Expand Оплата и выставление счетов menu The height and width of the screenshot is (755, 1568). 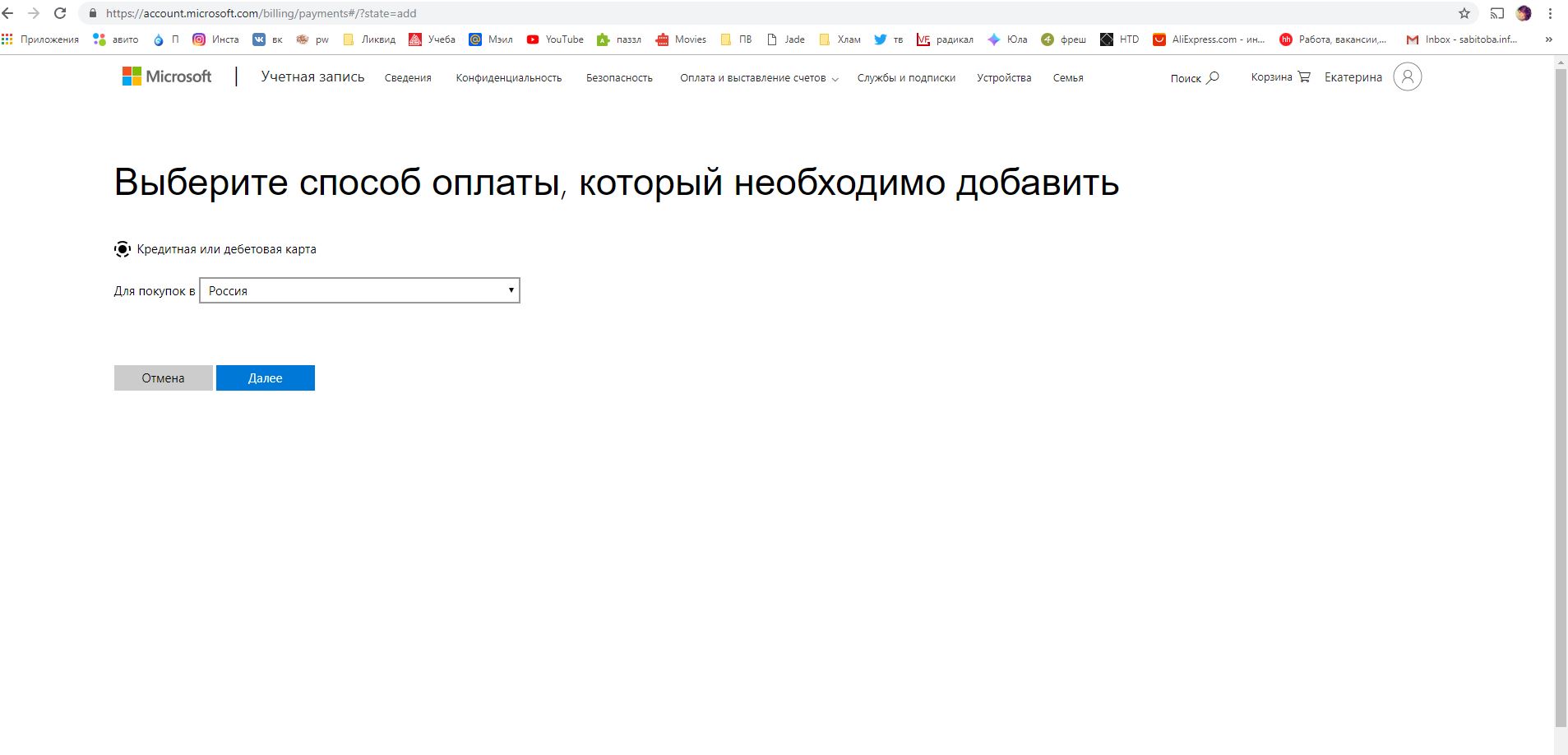pyautogui.click(x=758, y=78)
